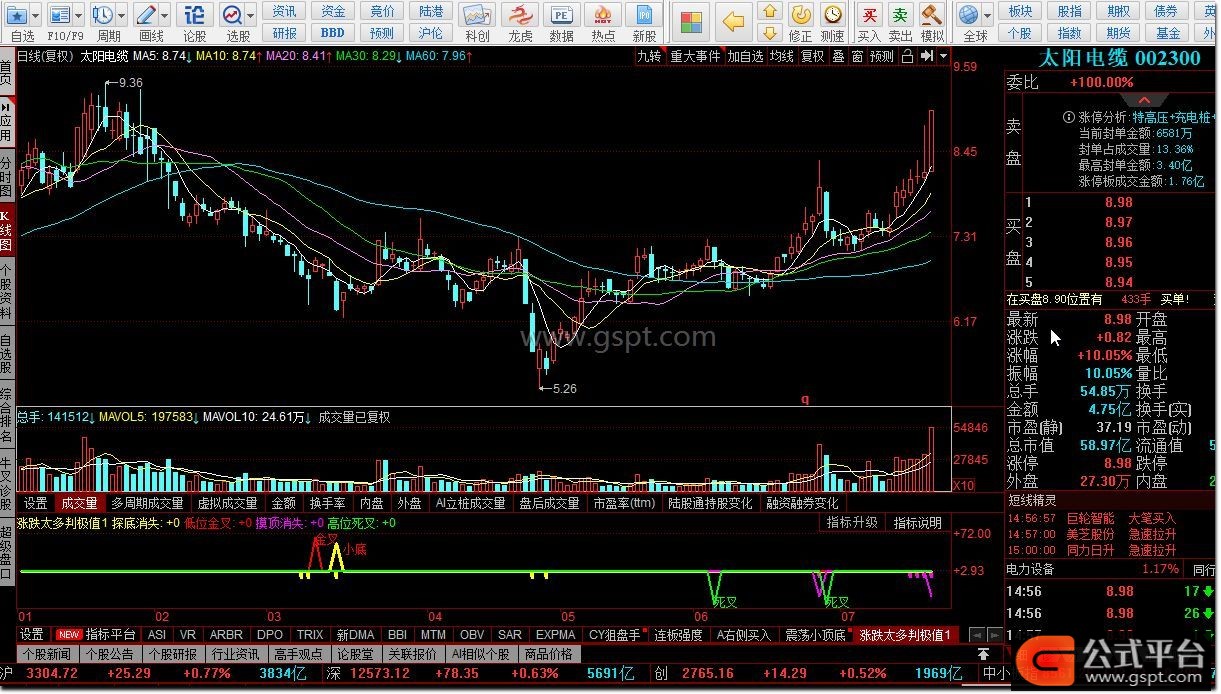
Task: Click the 周期 period clock icon
Action: coord(102,15)
